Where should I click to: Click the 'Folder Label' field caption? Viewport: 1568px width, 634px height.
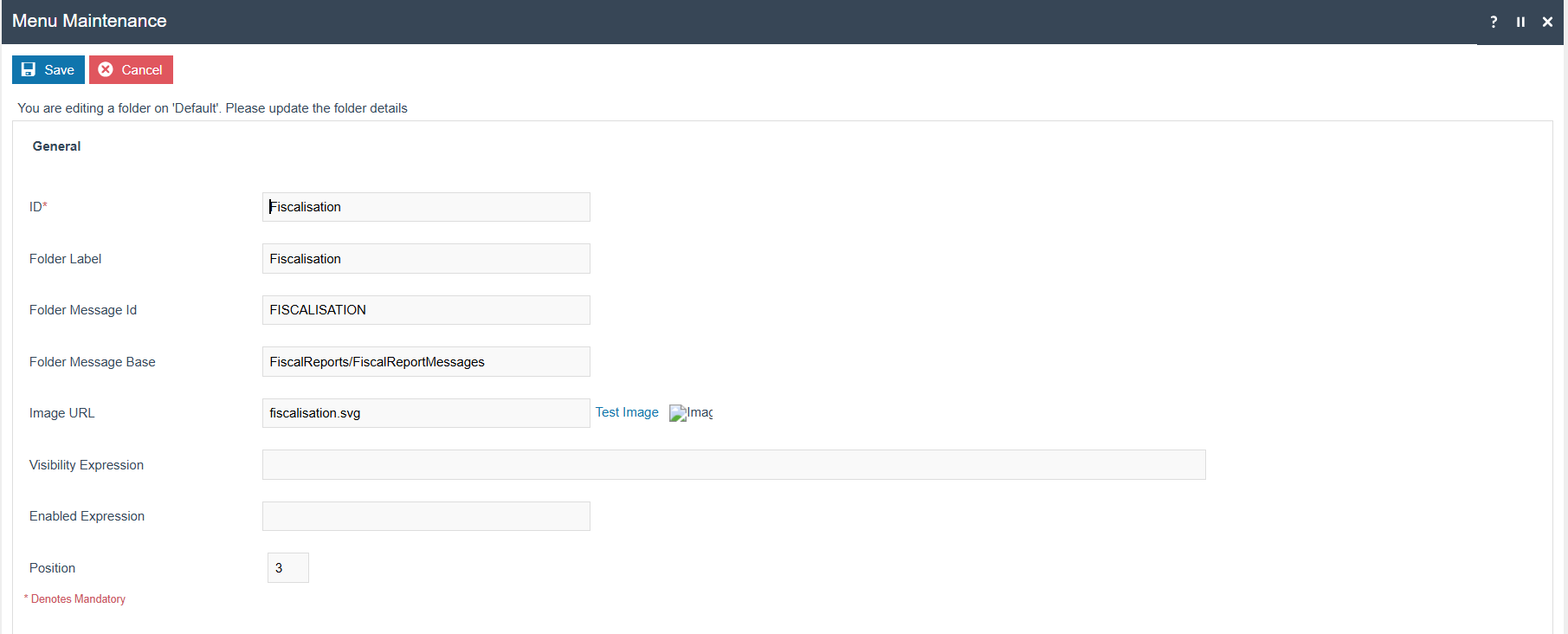[x=65, y=259]
